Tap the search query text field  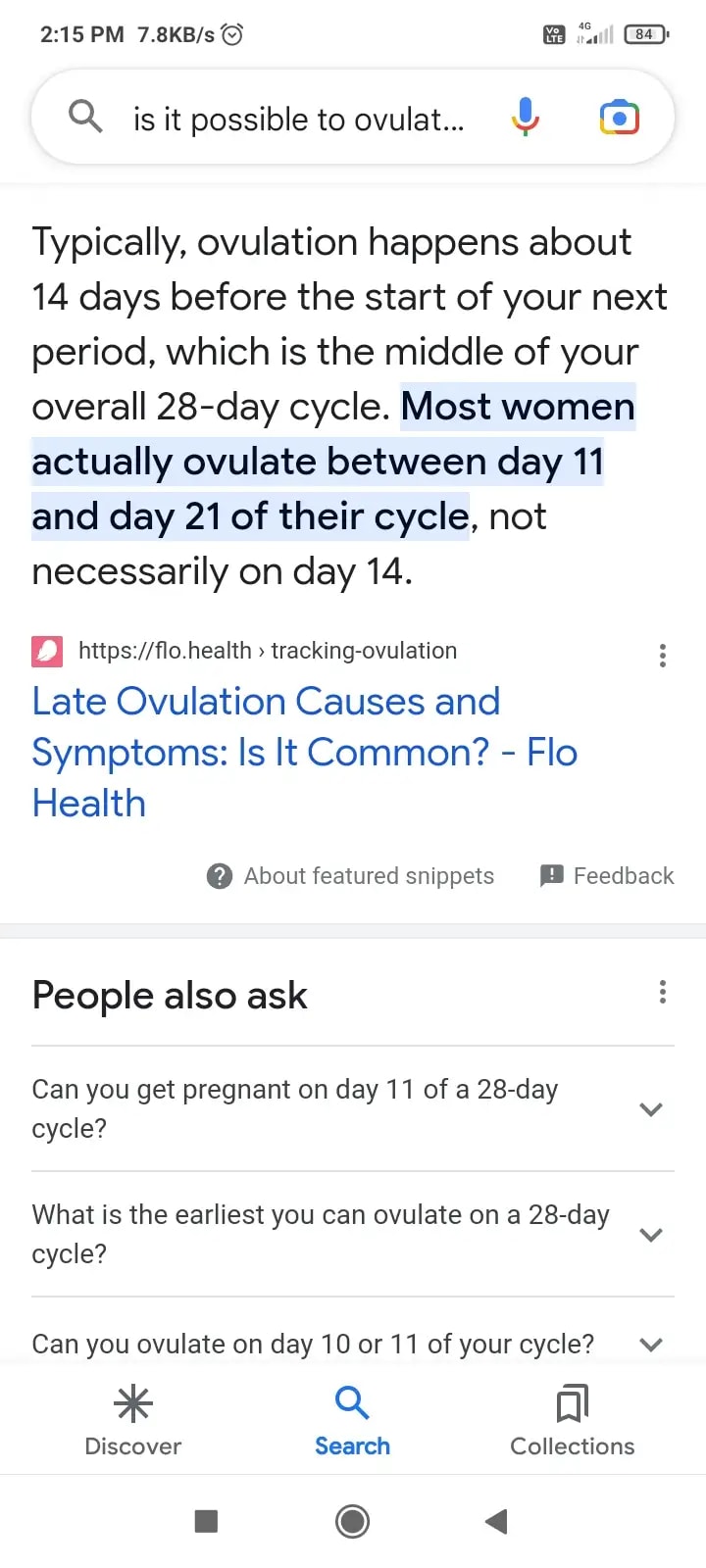[x=299, y=120]
